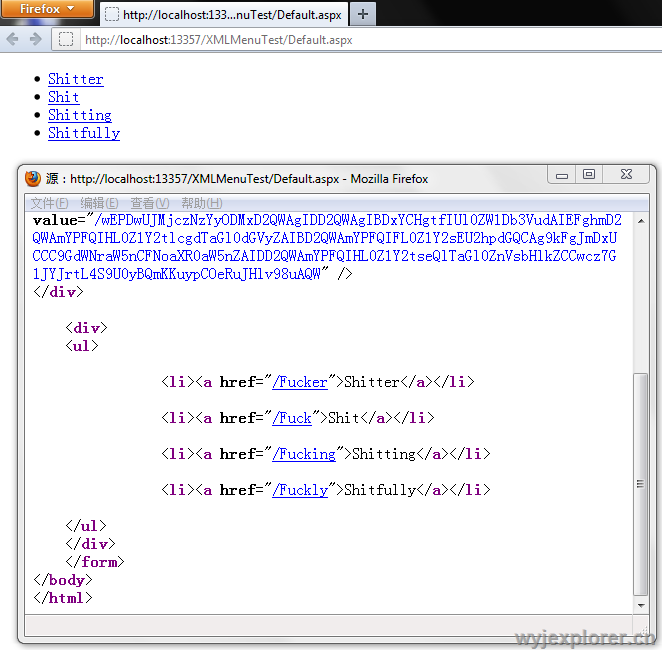The image size is (662, 650).
Task: Click the <ul> opening tag text
Action: (x=82, y=346)
